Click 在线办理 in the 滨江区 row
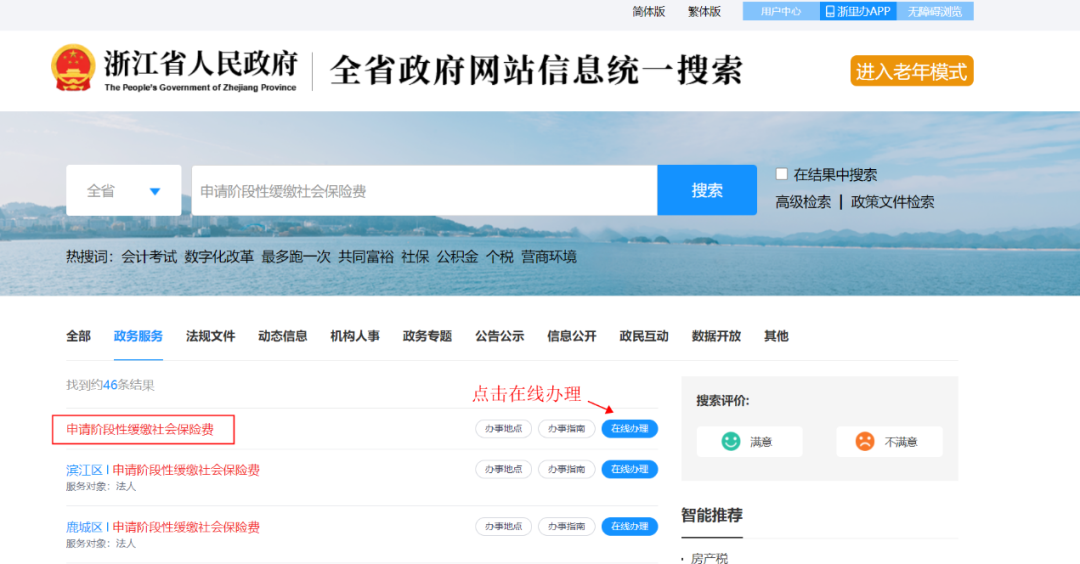Image resolution: width=1080 pixels, height=564 pixels. (630, 469)
